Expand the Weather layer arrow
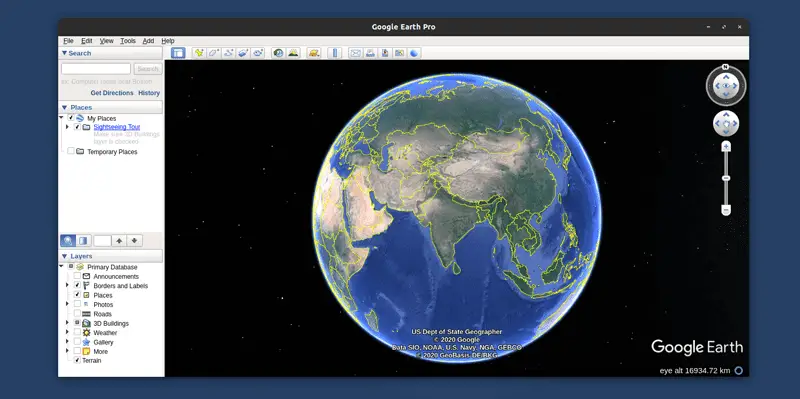Image resolution: width=800 pixels, height=399 pixels. point(67,332)
